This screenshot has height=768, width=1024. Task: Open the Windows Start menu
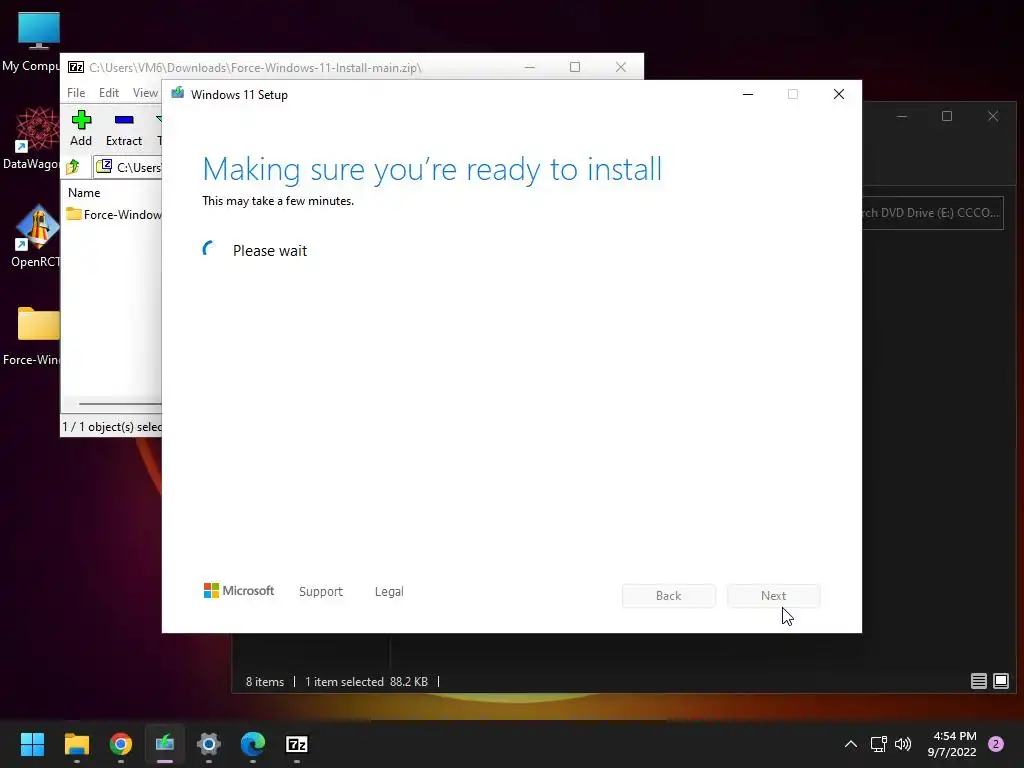(x=32, y=744)
